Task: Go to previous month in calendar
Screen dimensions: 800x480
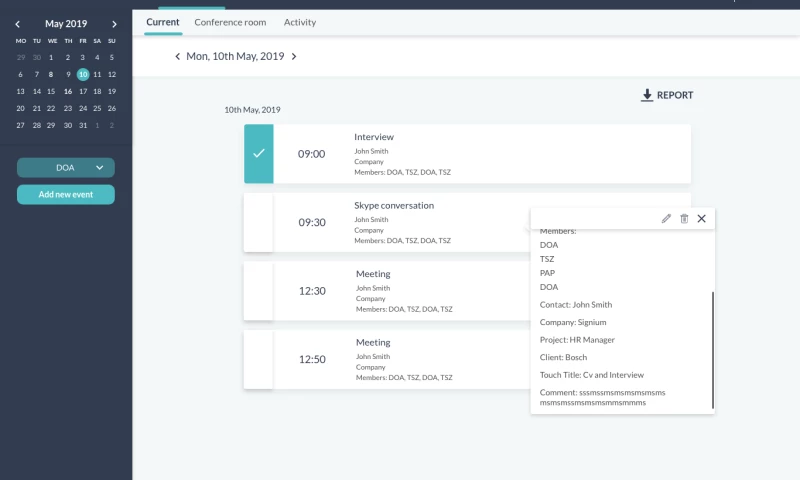Action: 17,24
